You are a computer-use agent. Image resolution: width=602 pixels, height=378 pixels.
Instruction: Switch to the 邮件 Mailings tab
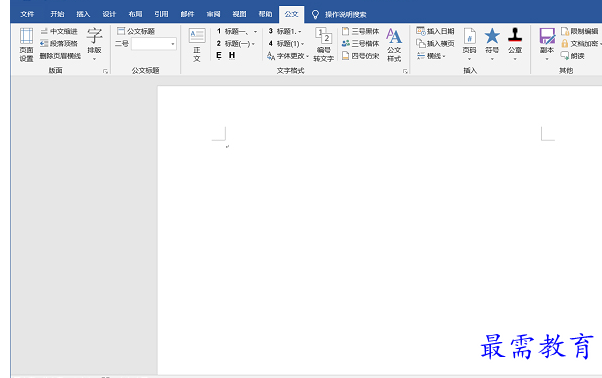click(x=187, y=15)
